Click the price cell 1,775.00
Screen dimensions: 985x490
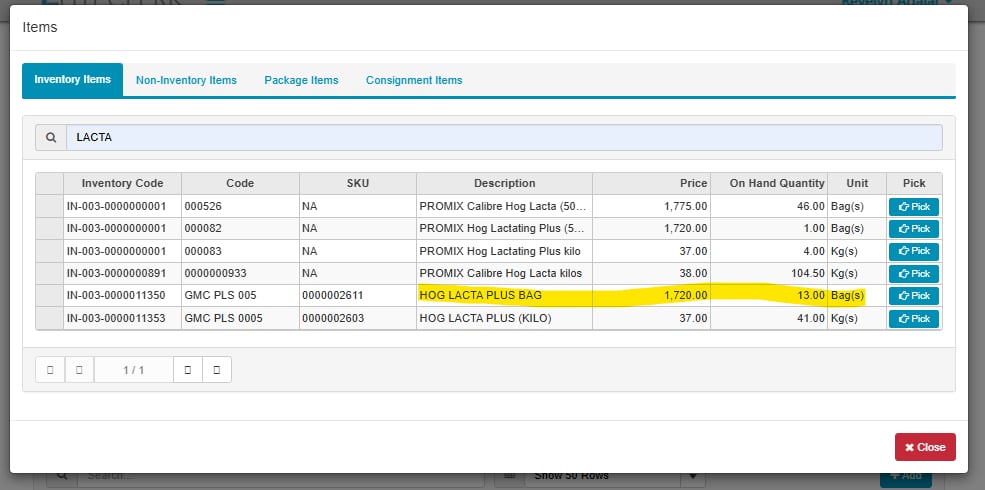point(651,206)
